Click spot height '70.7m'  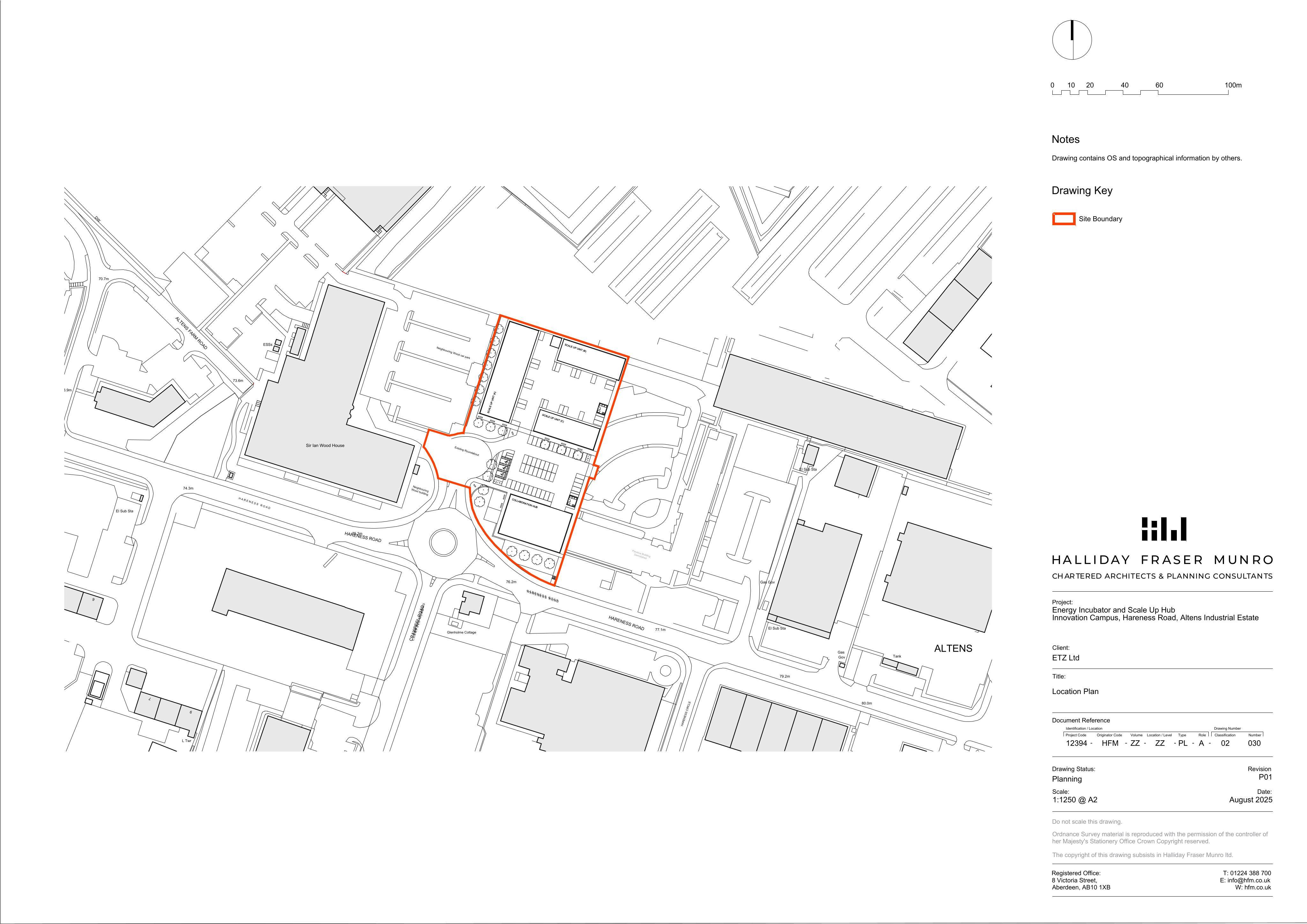point(103,279)
